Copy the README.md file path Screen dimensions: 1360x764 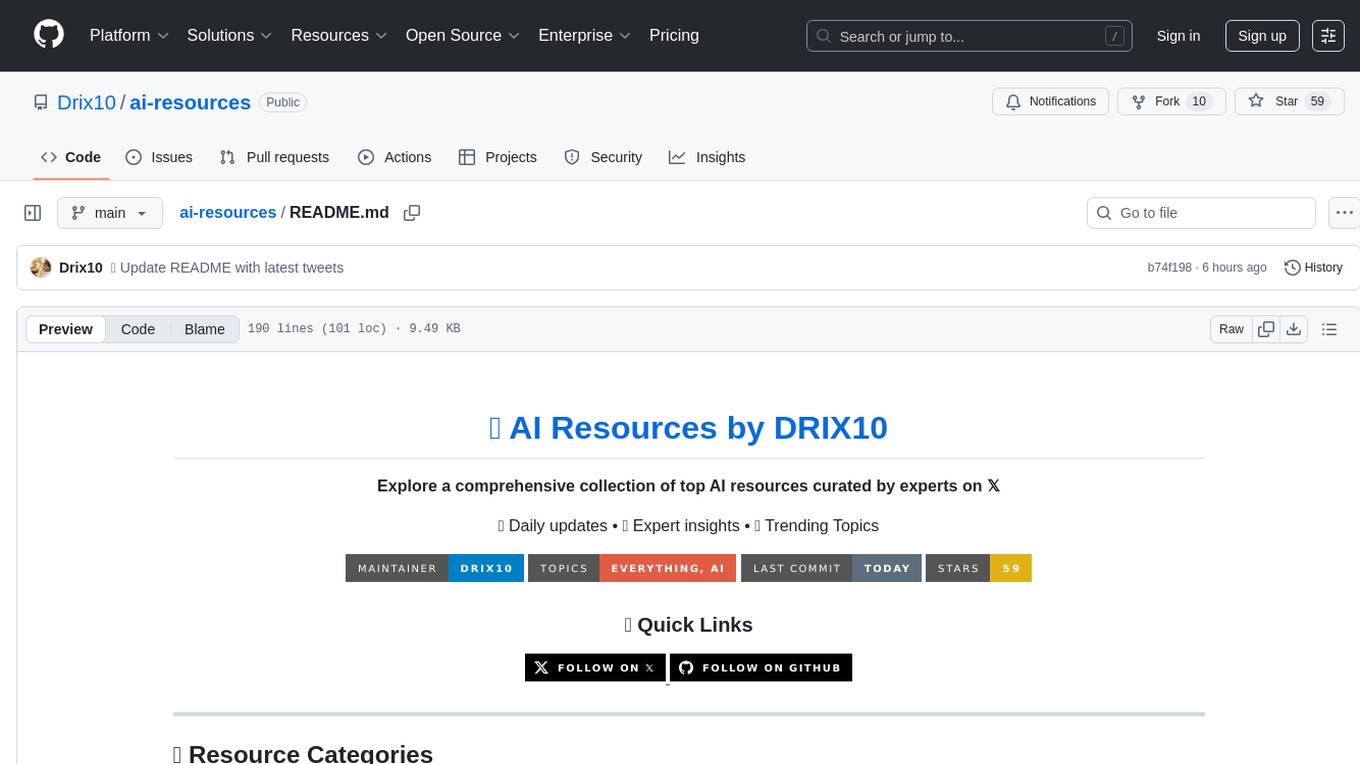(411, 212)
